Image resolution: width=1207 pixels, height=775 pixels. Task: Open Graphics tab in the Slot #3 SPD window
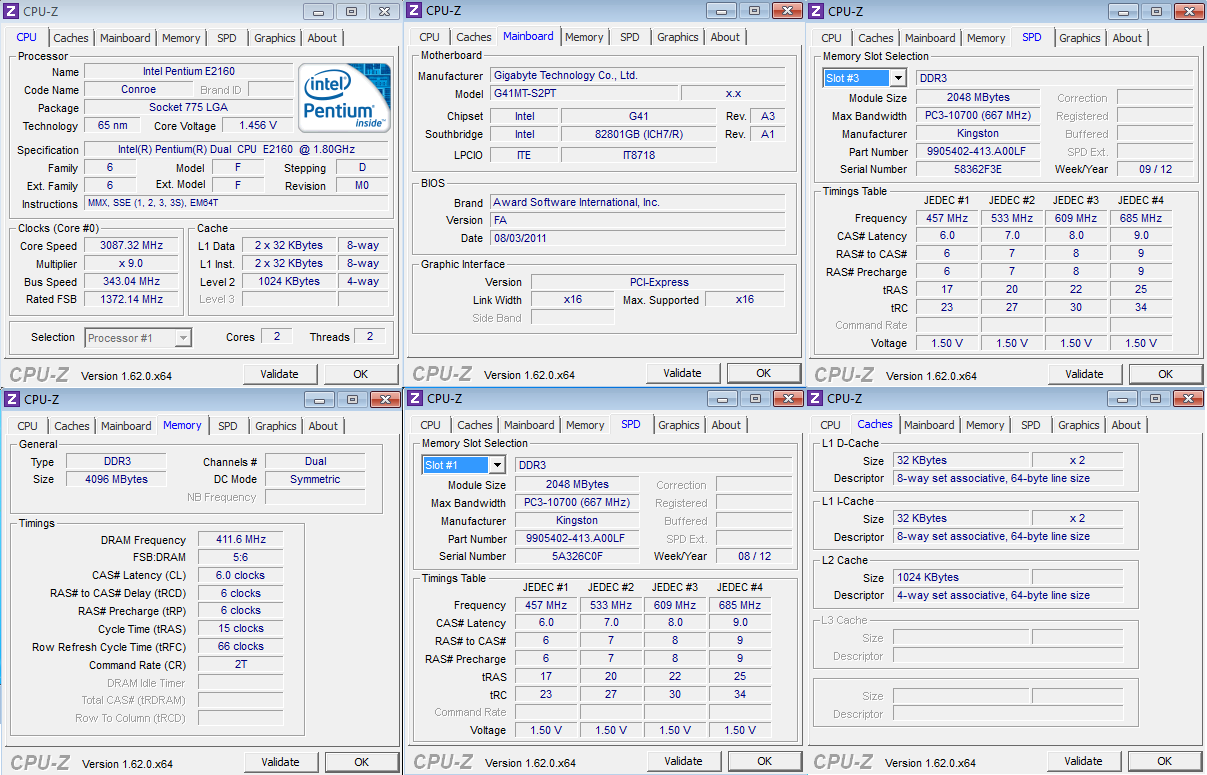tap(1080, 38)
